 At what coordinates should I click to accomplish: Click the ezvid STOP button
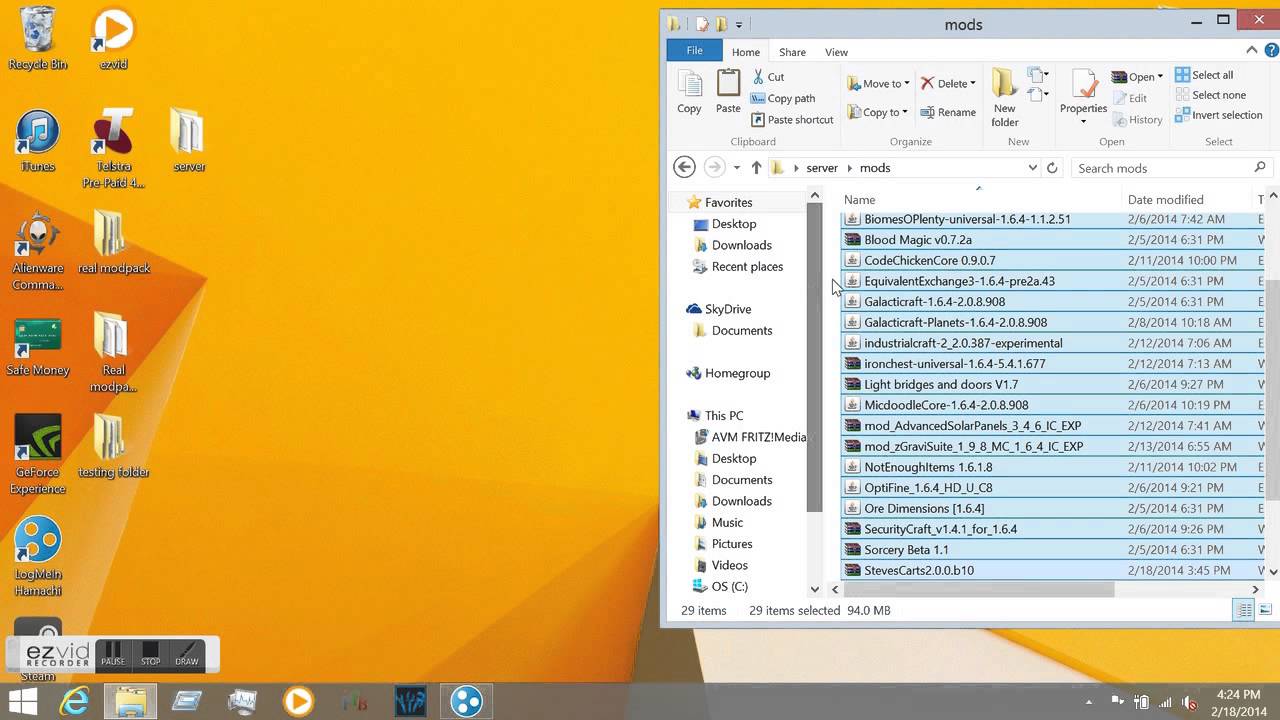pos(150,654)
